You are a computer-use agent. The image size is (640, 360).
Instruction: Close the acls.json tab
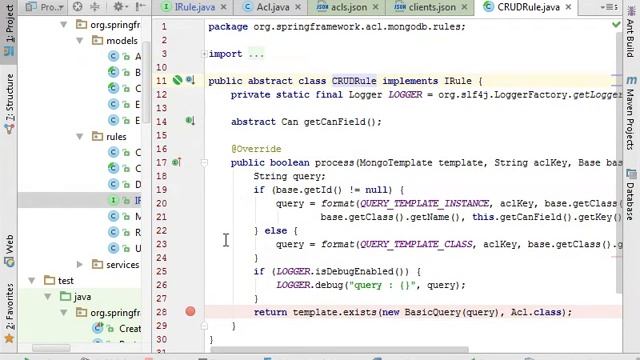coord(376,7)
